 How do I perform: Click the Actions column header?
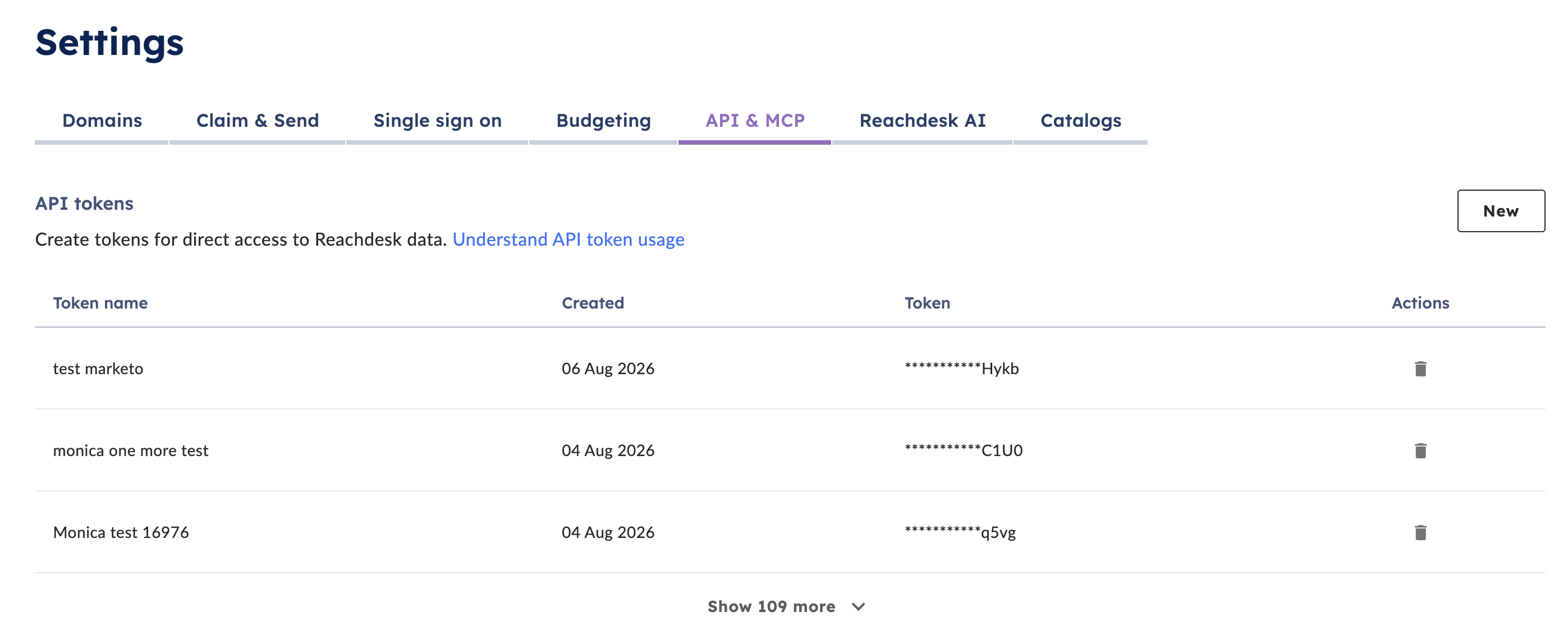(1420, 302)
